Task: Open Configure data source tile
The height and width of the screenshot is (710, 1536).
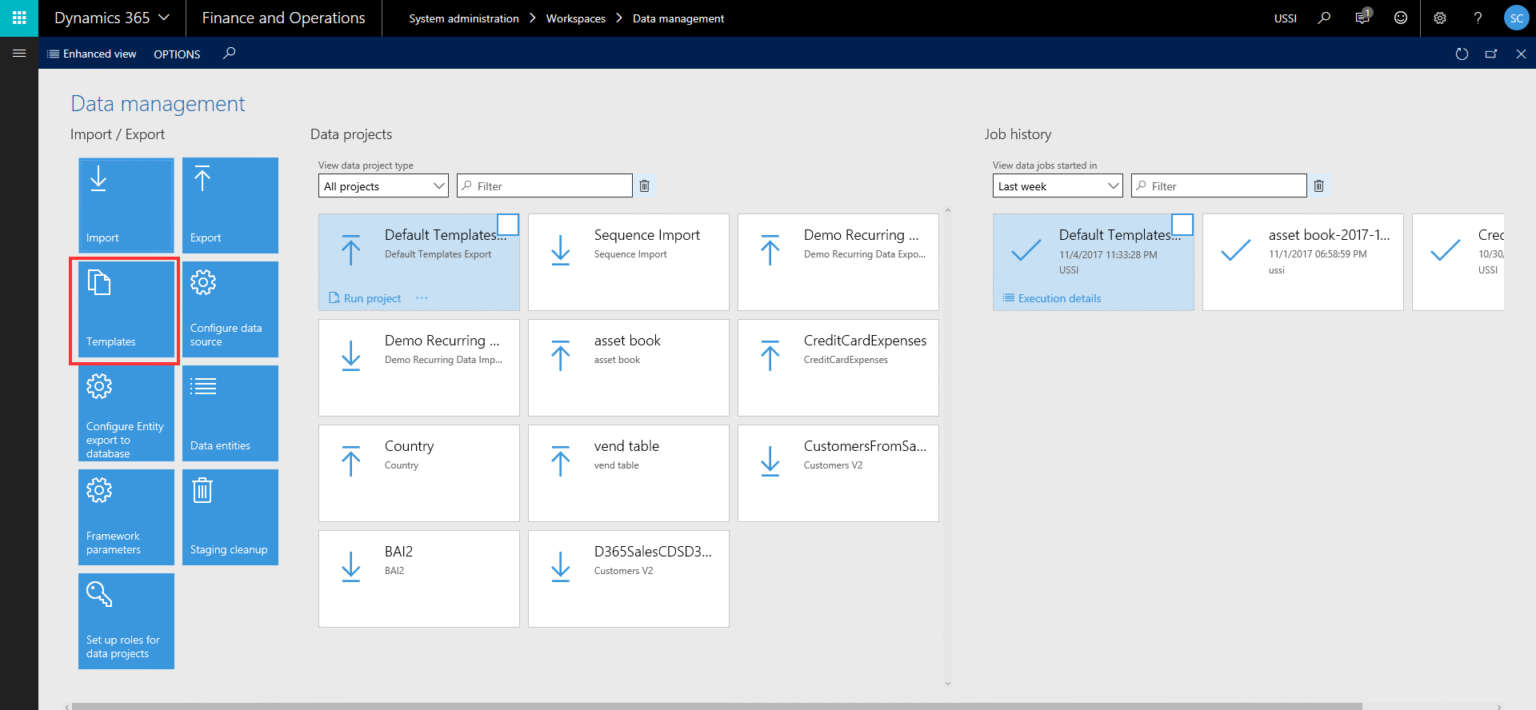Action: point(230,309)
